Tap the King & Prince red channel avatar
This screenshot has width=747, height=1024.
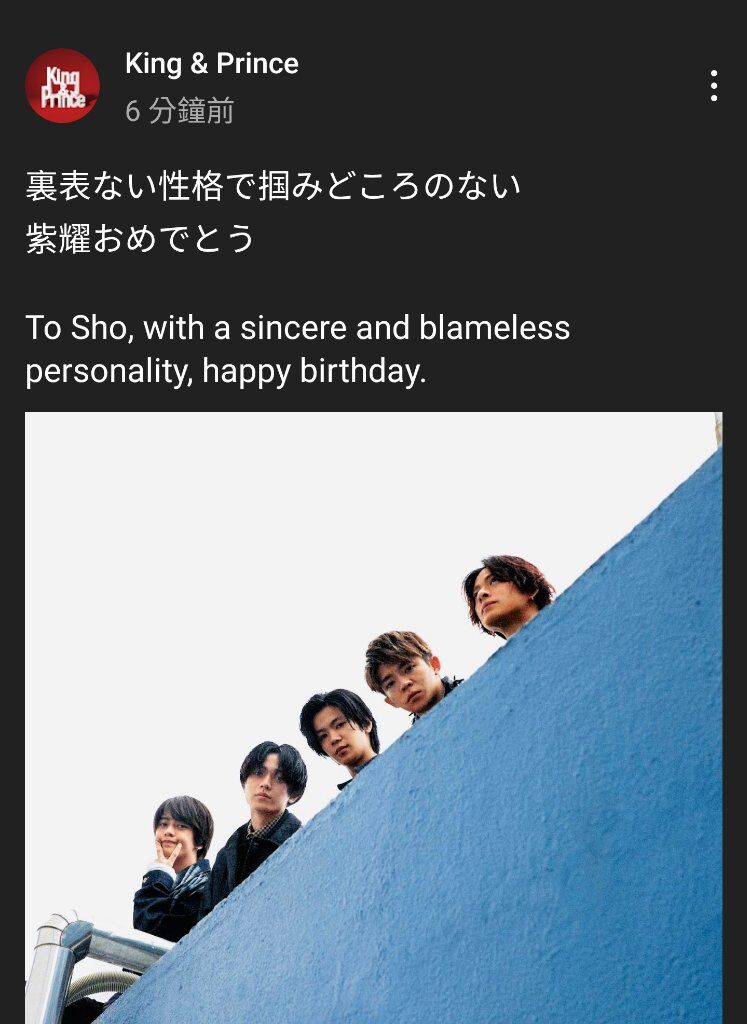[x=62, y=86]
